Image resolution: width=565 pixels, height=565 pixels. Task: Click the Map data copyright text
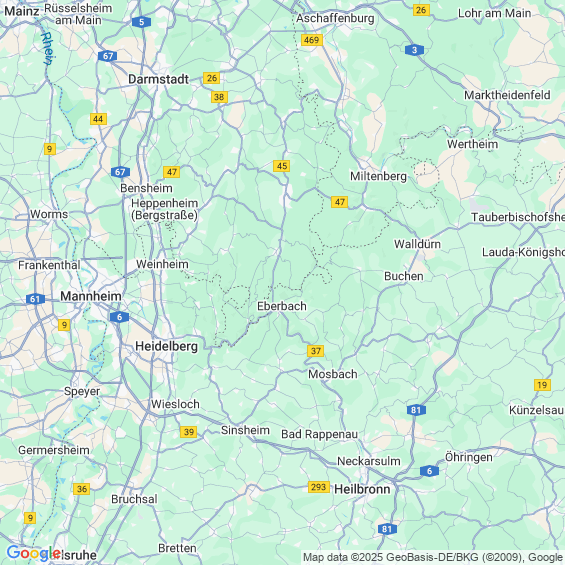point(433,557)
